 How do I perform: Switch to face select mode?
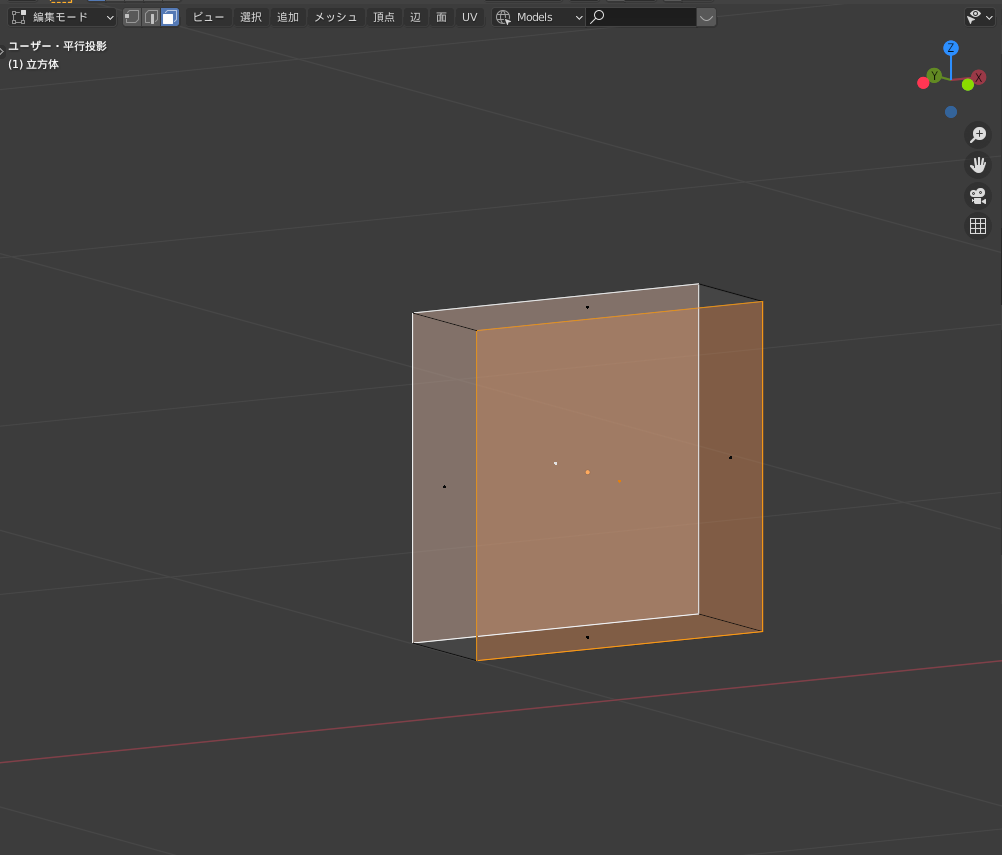click(x=169, y=17)
